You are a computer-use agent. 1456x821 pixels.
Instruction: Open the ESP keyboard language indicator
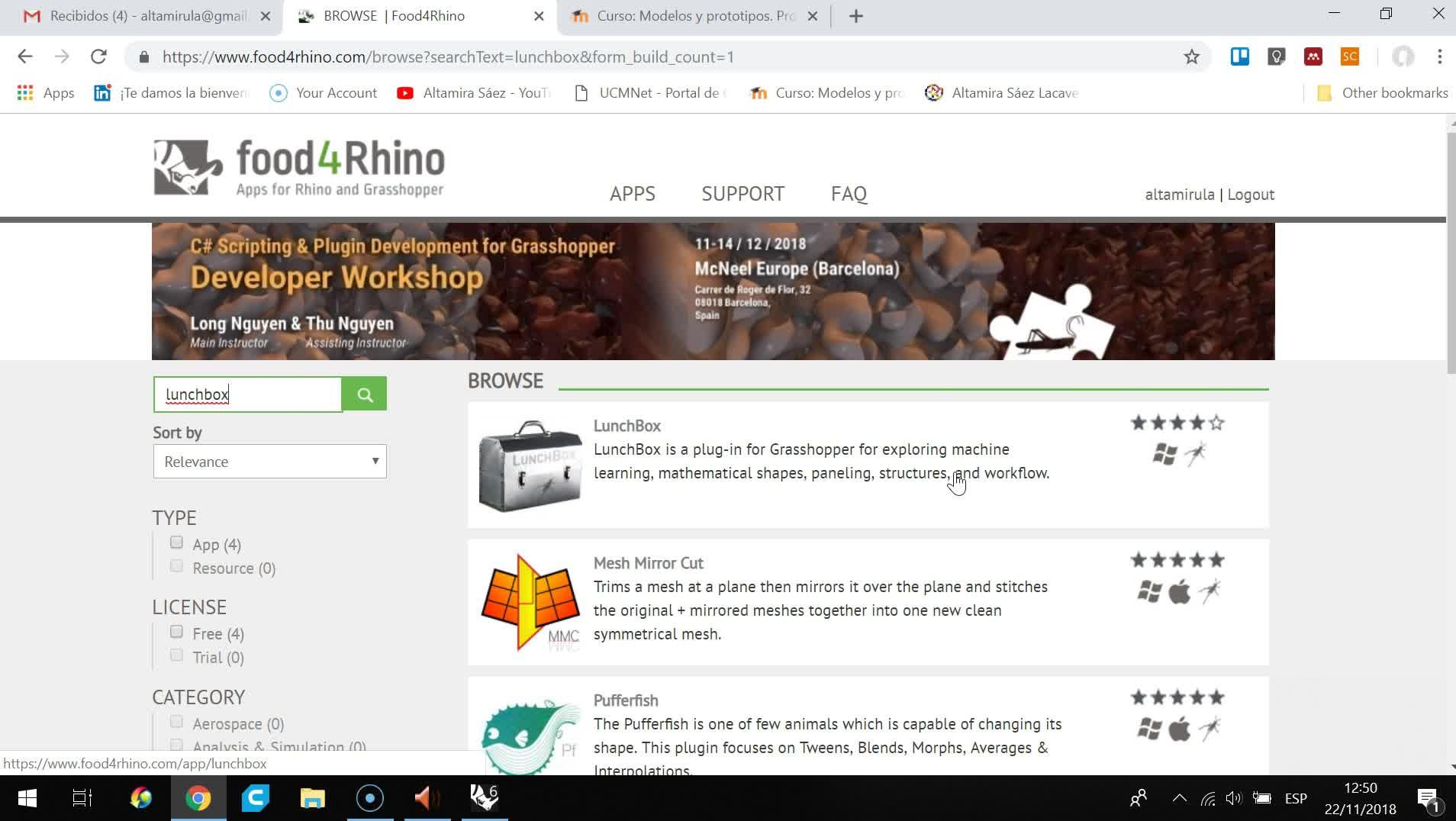tap(1296, 799)
